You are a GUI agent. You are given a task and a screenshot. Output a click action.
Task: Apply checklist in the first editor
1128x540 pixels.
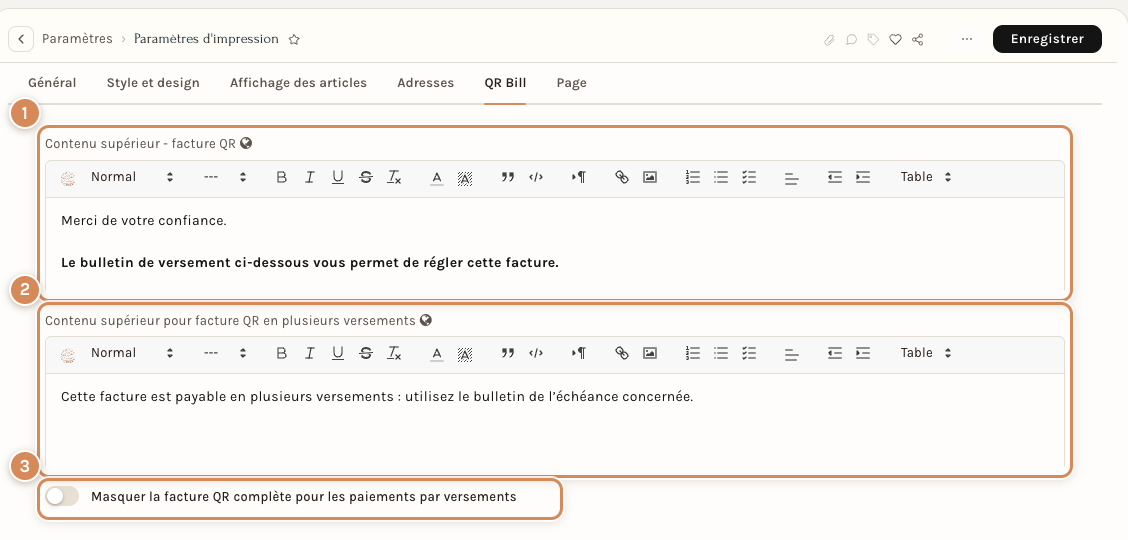(x=749, y=178)
